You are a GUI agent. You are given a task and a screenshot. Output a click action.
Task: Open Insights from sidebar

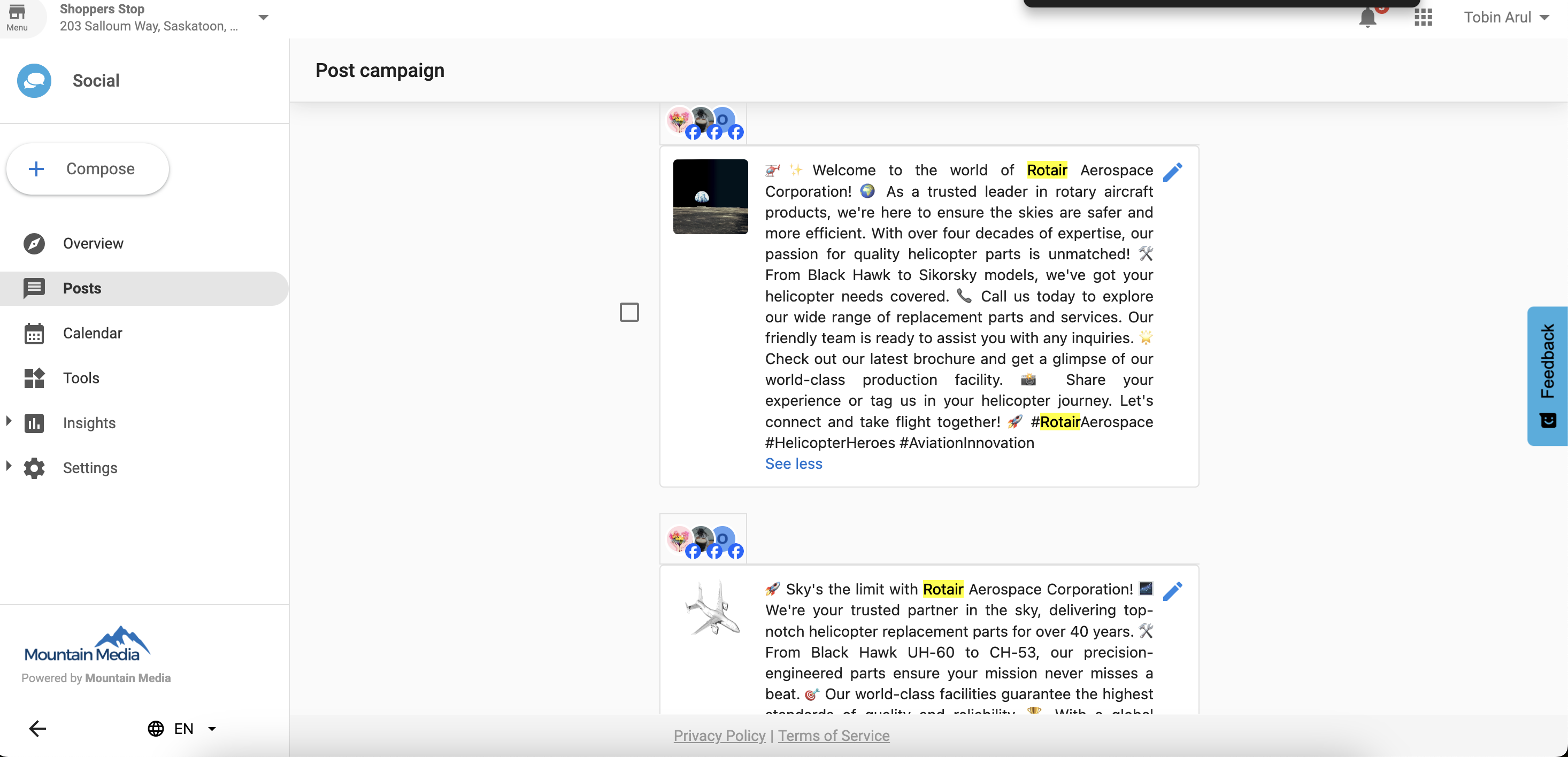144,423
